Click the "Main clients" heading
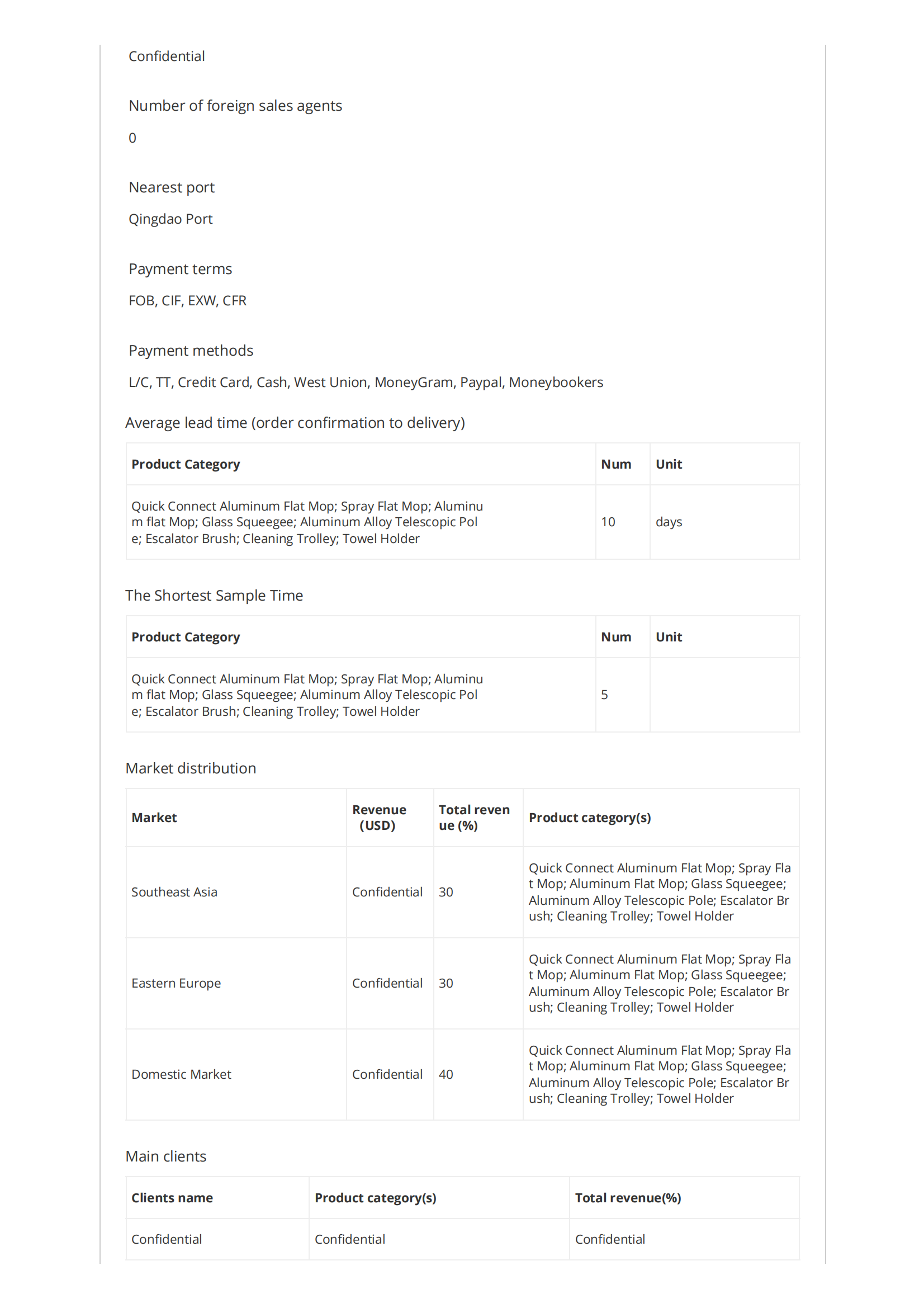 click(165, 1156)
